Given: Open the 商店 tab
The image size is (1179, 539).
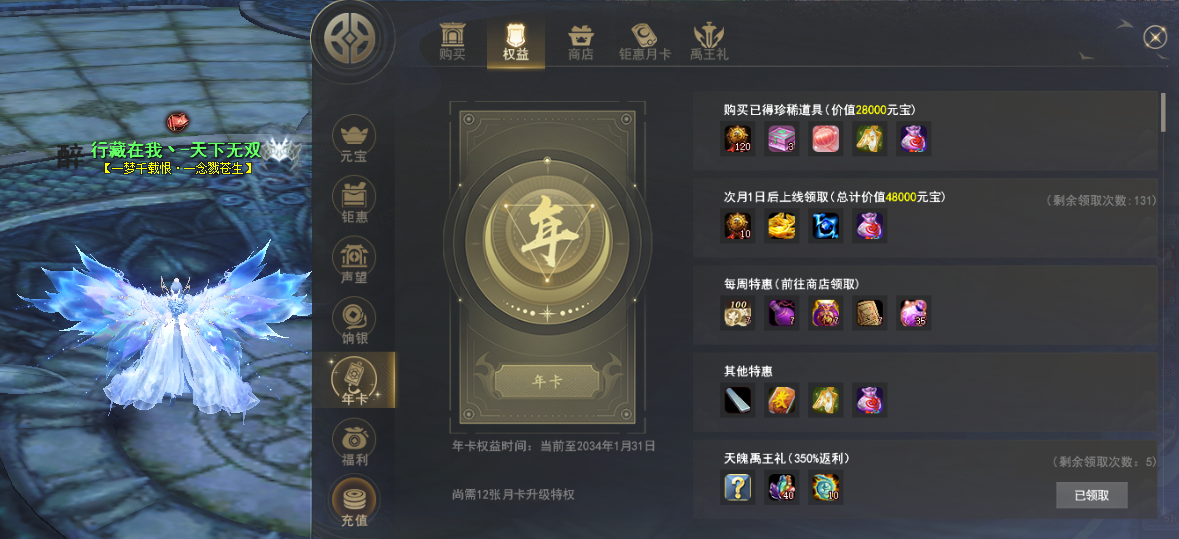Looking at the screenshot, I should [x=580, y=42].
